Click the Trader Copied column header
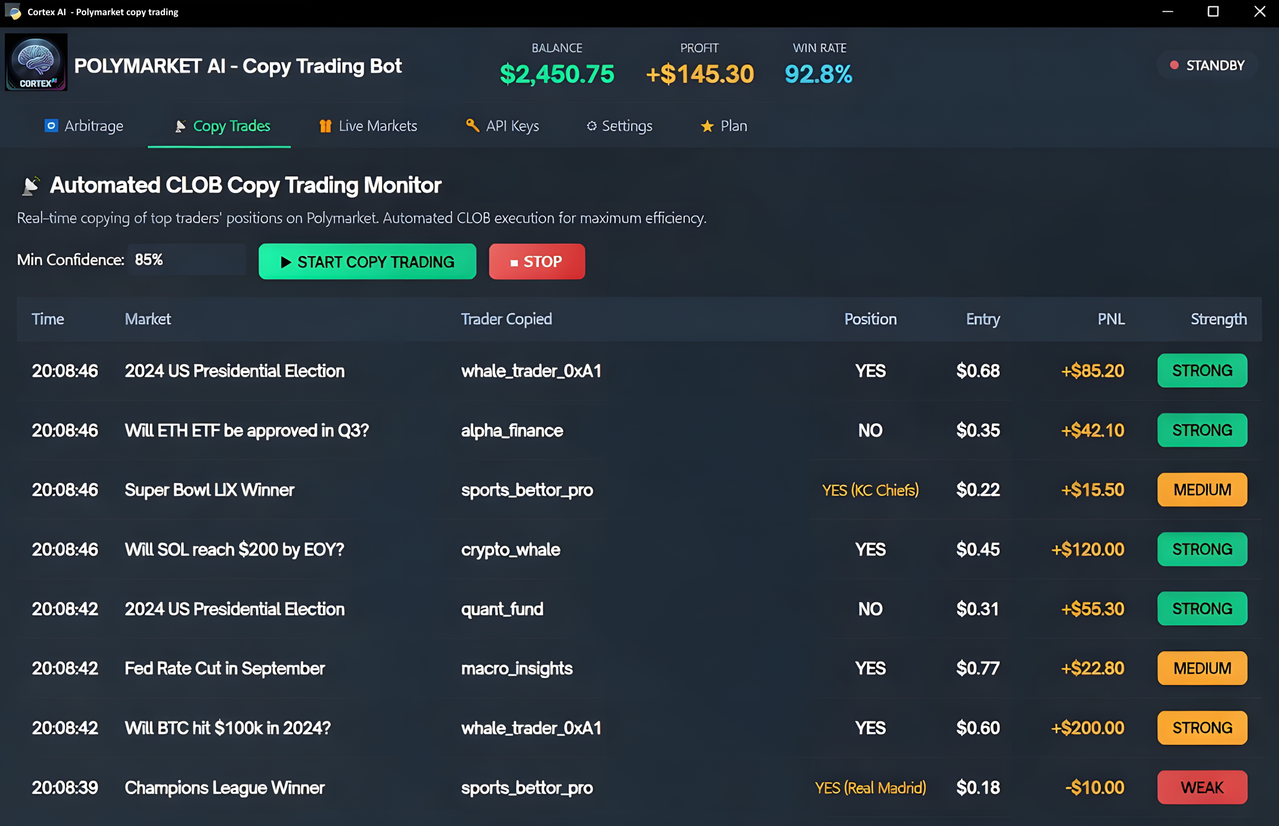Viewport: 1279px width, 826px height. [x=506, y=319]
